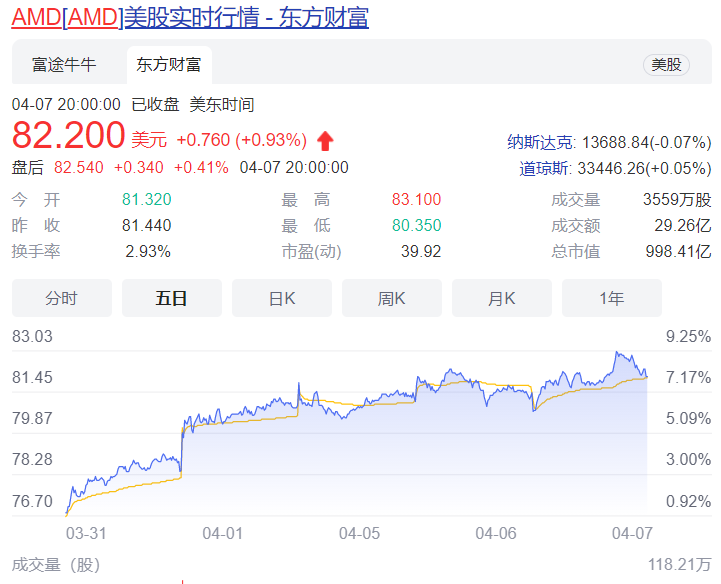721x584 pixels.
Task: Click the 7.17% percentage axis label
Action: 688,378
